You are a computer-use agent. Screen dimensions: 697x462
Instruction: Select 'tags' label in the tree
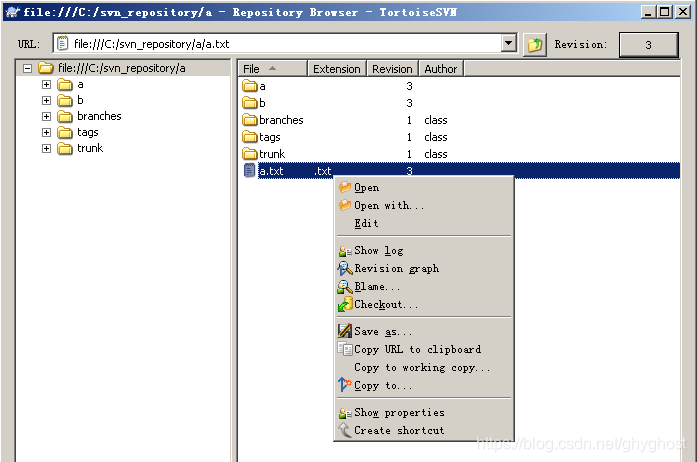pos(88,132)
